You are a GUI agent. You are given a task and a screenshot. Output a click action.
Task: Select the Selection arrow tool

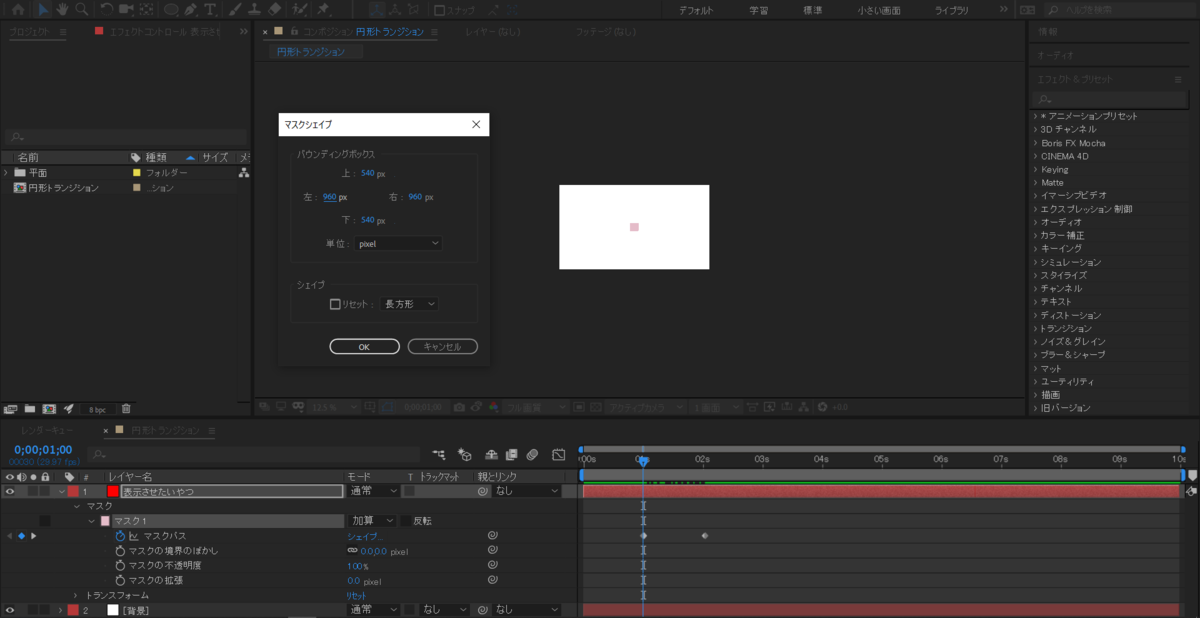(x=42, y=10)
